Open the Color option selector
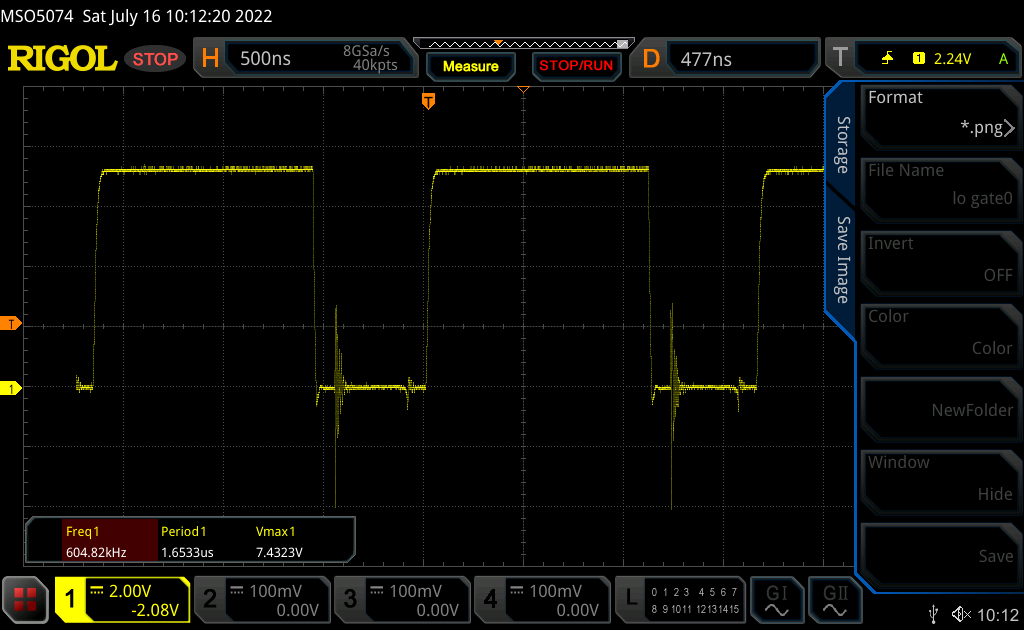This screenshot has height=630, width=1024. pos(940,333)
